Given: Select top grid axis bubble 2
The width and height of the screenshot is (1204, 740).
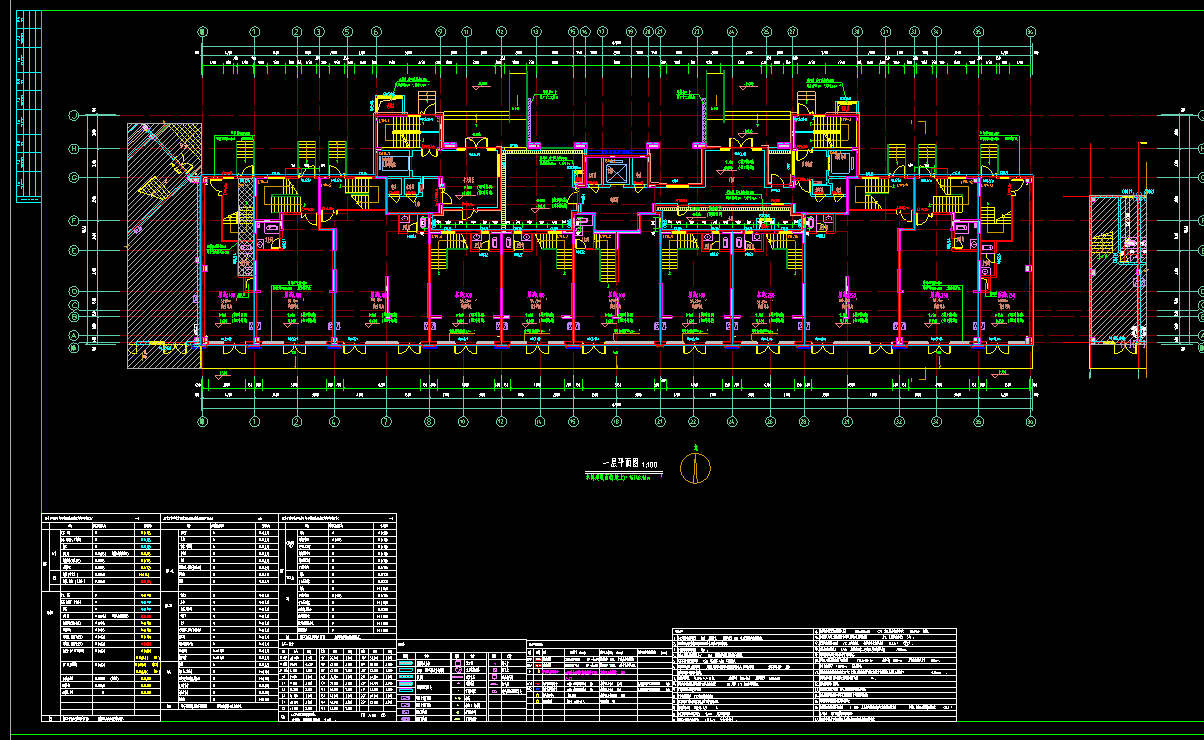Looking at the screenshot, I should (297, 32).
